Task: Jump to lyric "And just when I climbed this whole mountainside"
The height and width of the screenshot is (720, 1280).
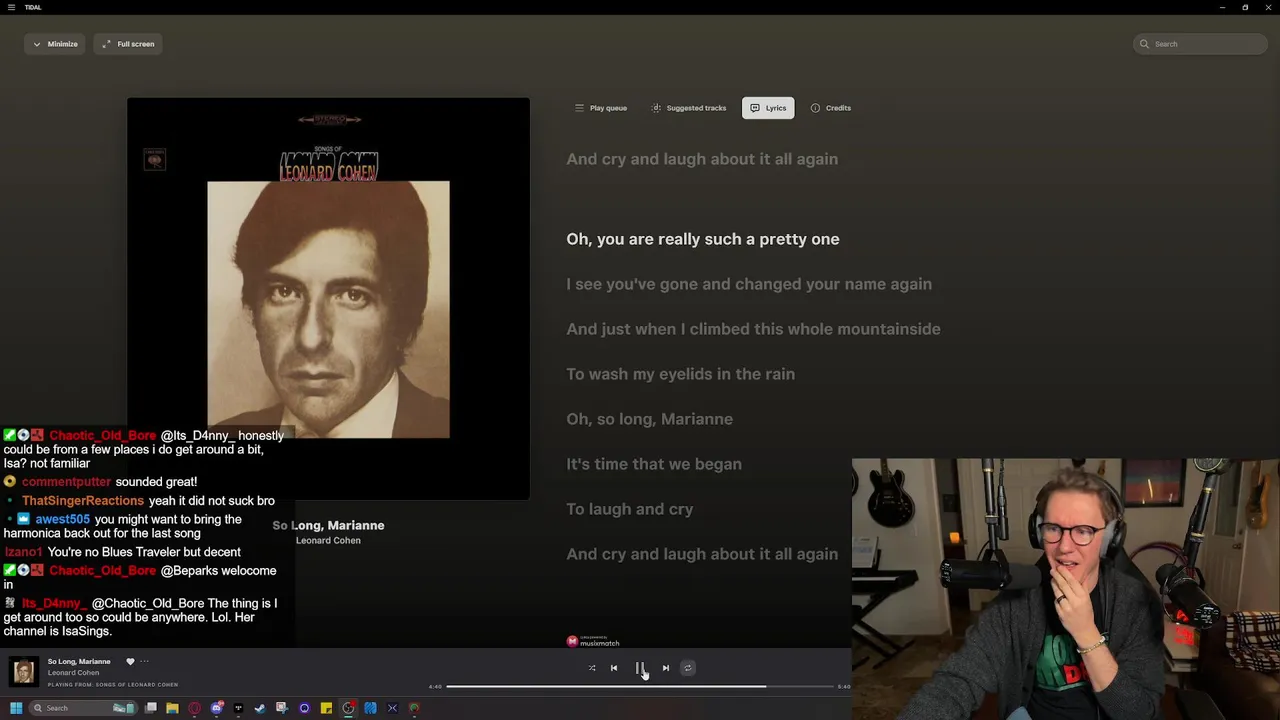Action: pyautogui.click(x=753, y=329)
